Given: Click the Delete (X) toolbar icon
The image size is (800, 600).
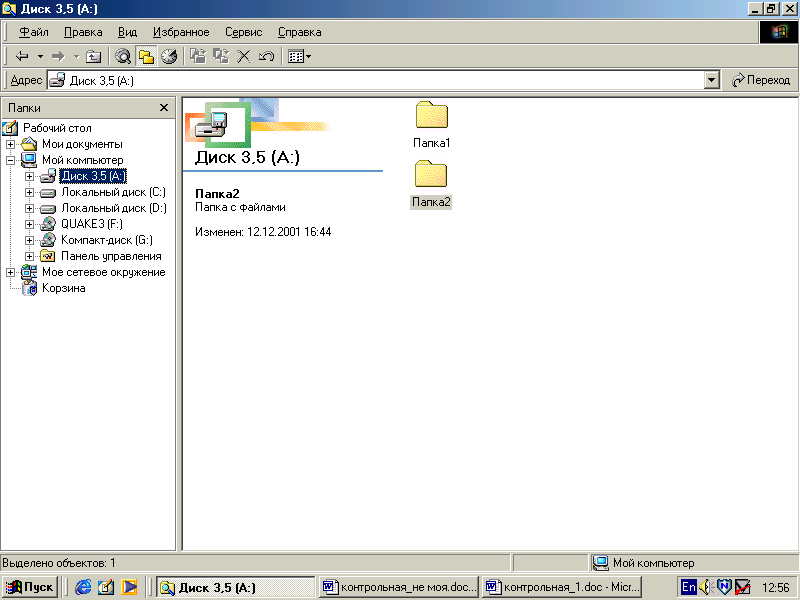Looking at the screenshot, I should tap(243, 56).
